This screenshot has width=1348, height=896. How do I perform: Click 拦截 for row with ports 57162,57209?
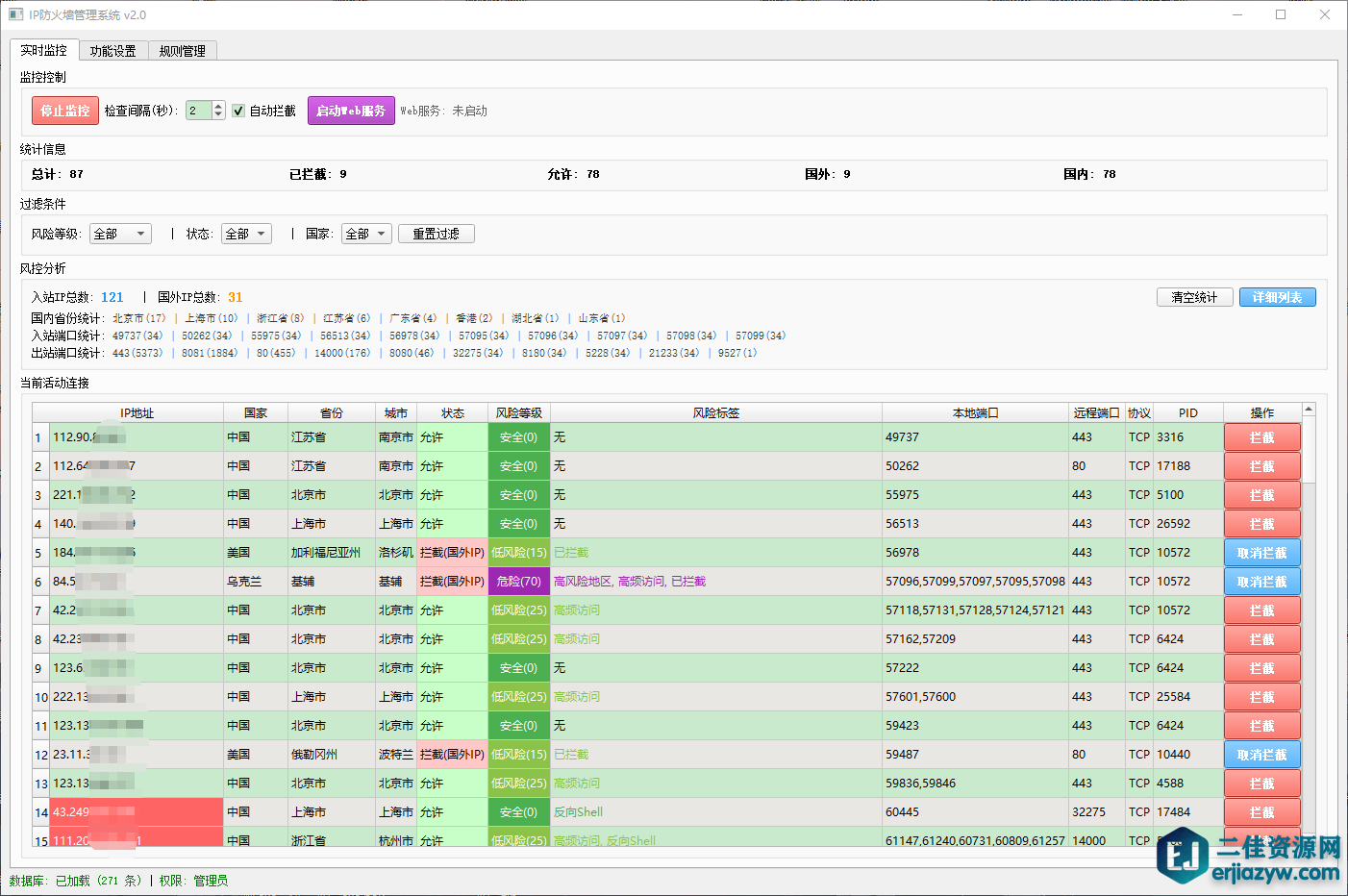coord(1262,639)
